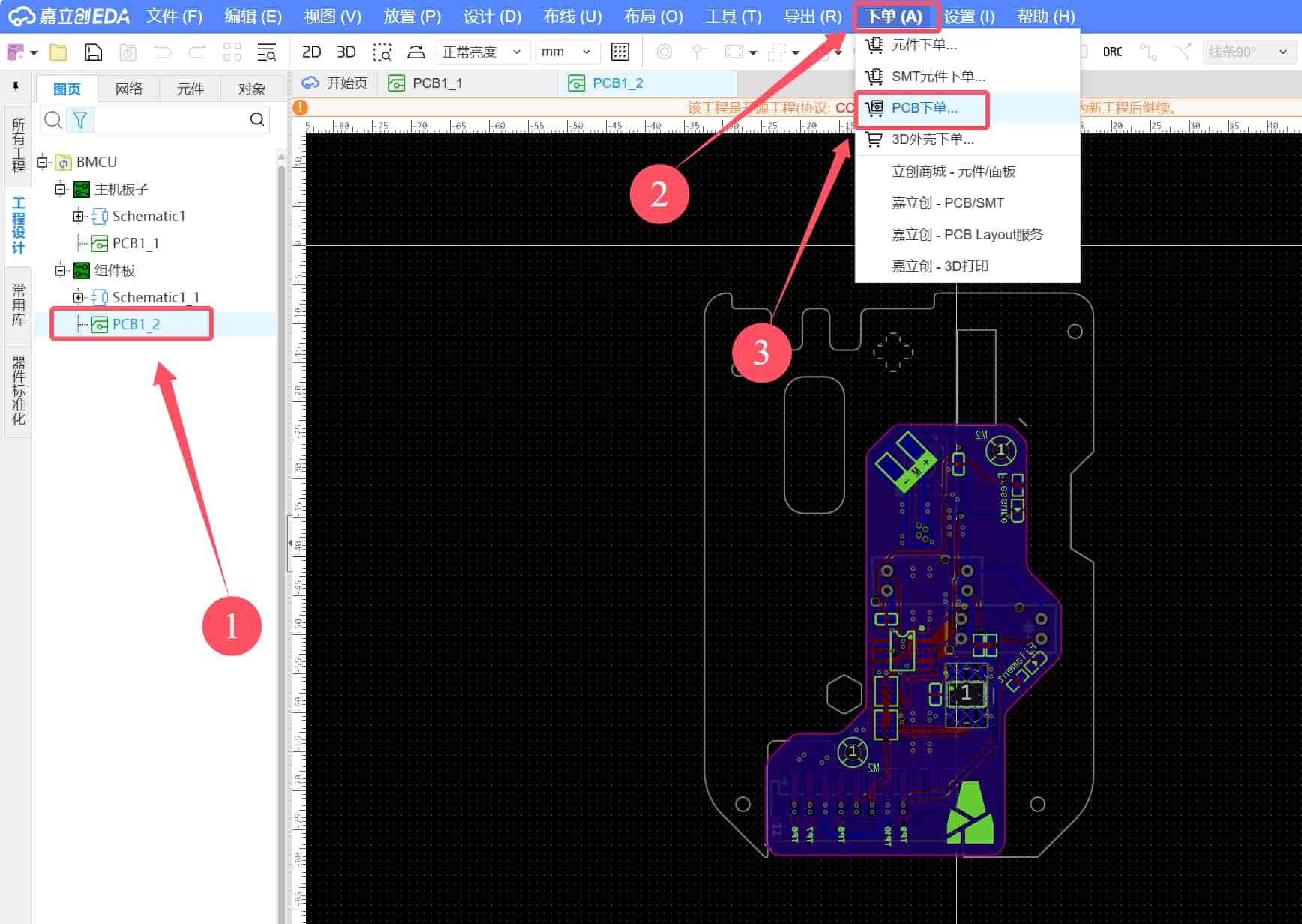Select the via/test point tool icon
Image resolution: width=1302 pixels, height=924 pixels.
(x=699, y=52)
